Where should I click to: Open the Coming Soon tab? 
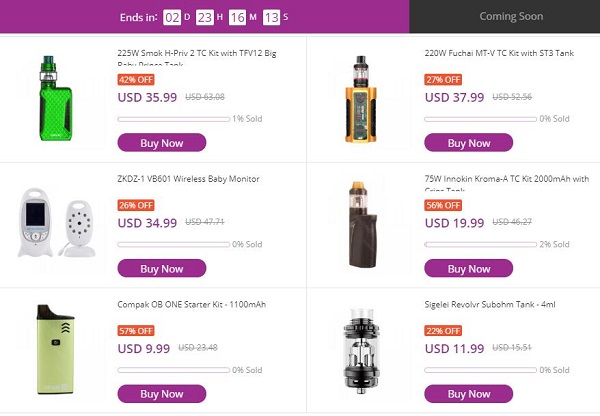coord(510,16)
